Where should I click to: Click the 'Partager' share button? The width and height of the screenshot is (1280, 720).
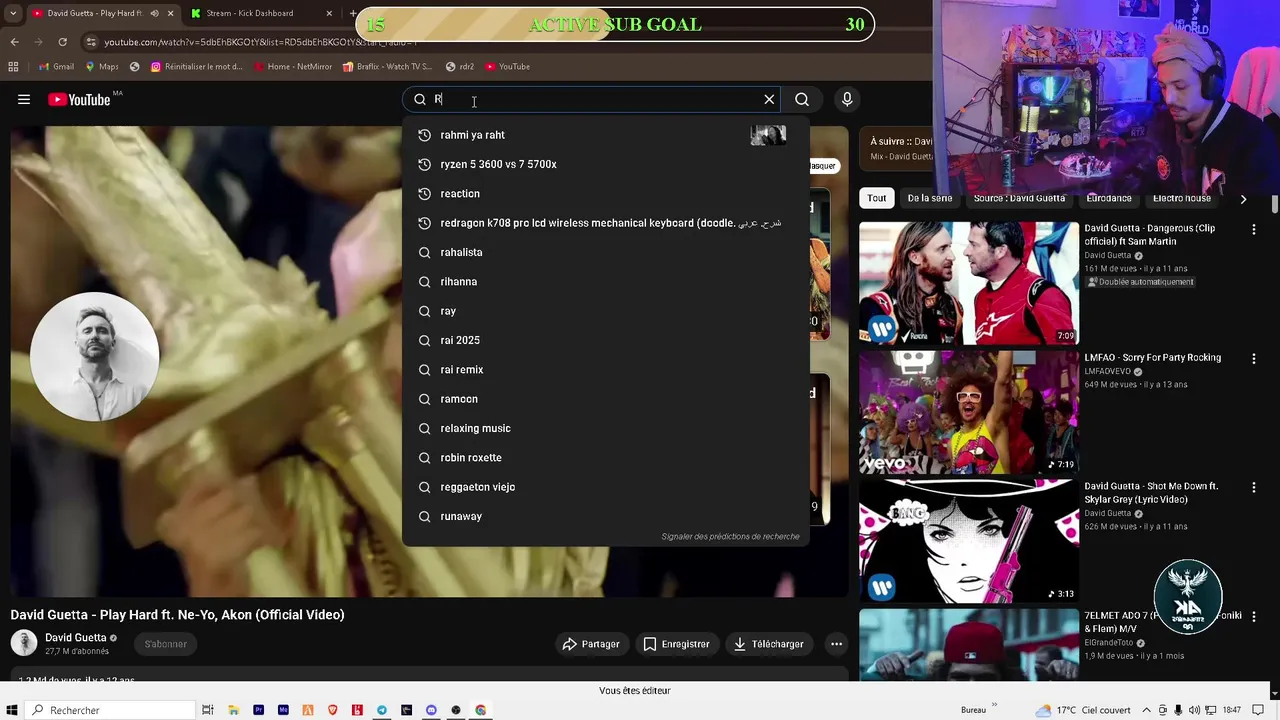[591, 644]
